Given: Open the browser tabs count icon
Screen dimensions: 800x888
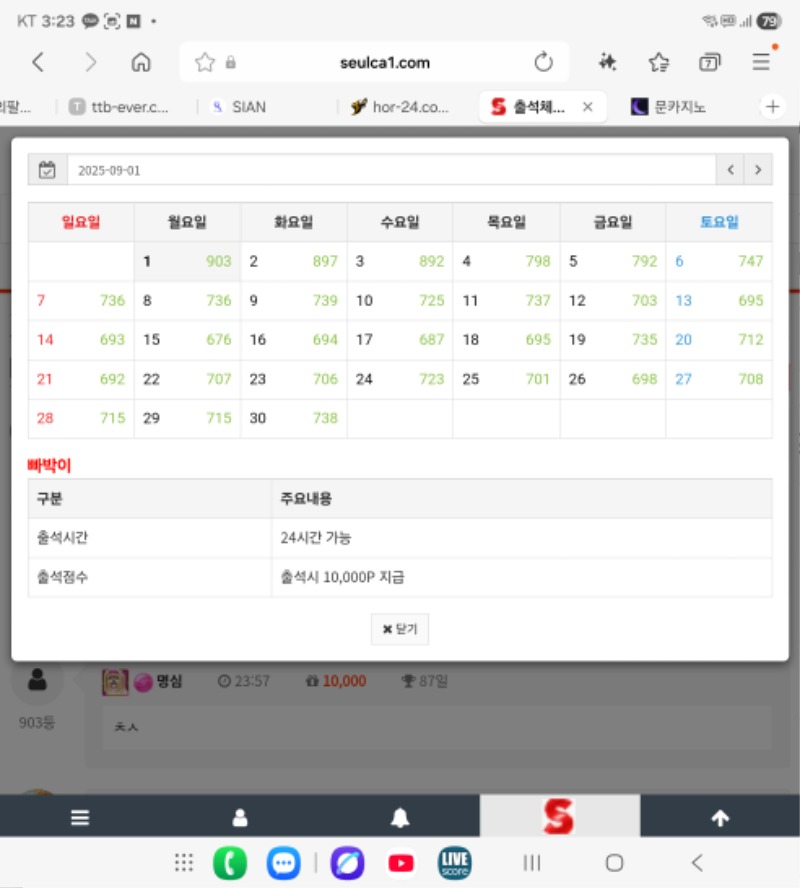Looking at the screenshot, I should pyautogui.click(x=710, y=62).
